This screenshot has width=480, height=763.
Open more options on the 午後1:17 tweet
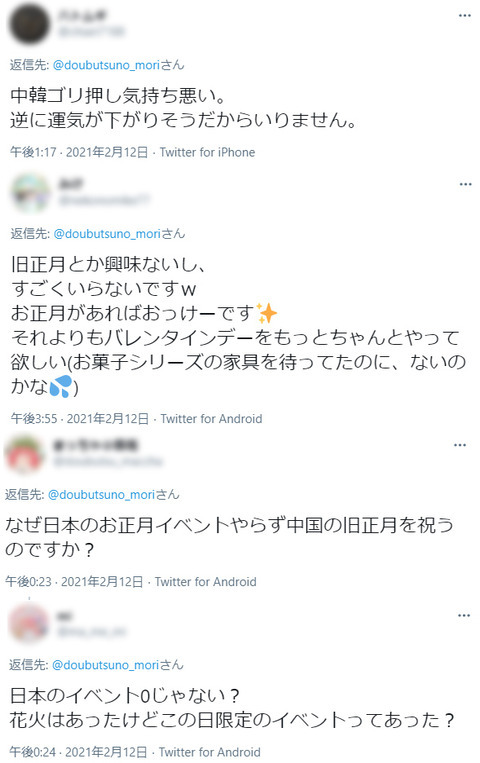click(x=464, y=16)
